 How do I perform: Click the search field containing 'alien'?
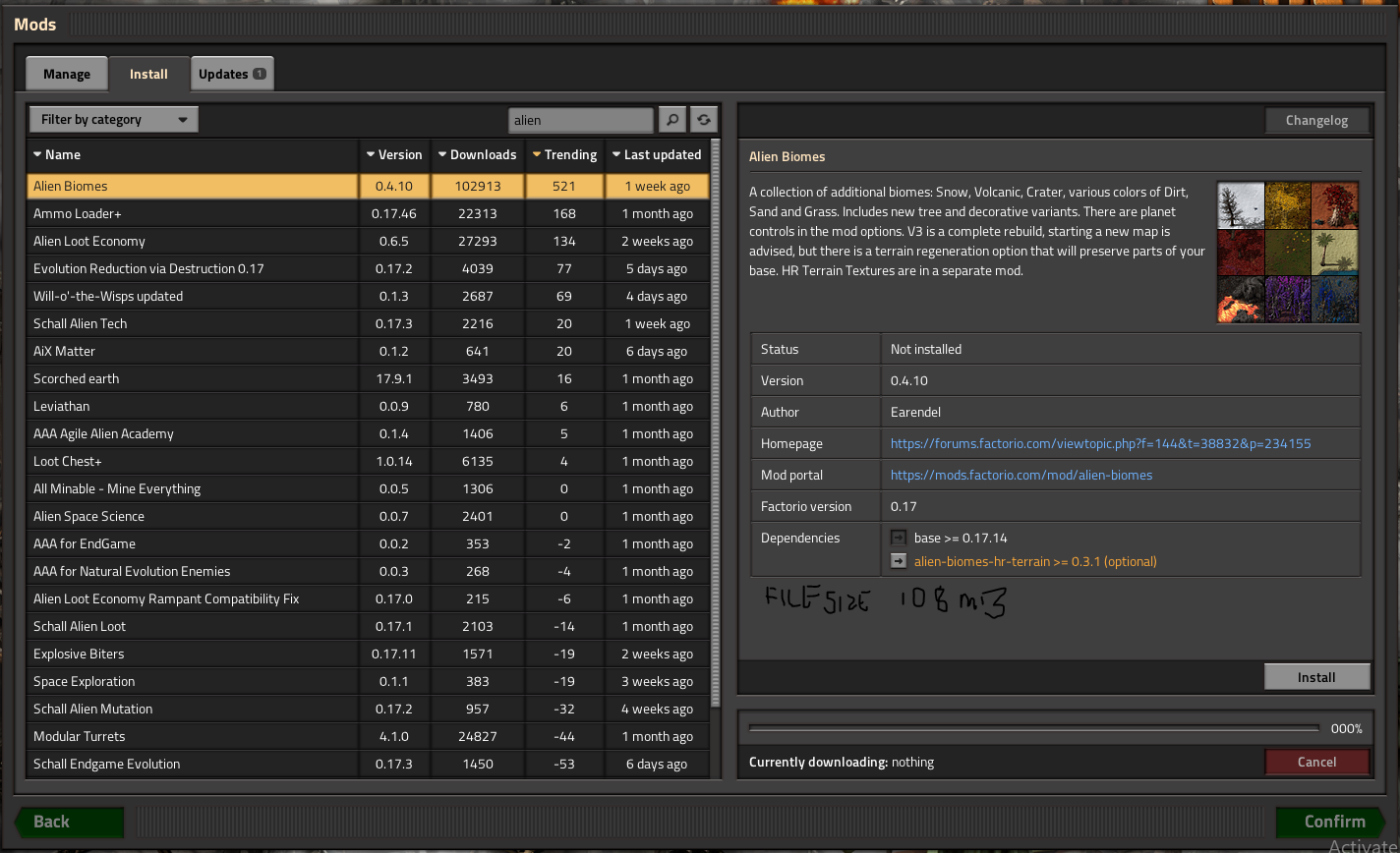580,120
